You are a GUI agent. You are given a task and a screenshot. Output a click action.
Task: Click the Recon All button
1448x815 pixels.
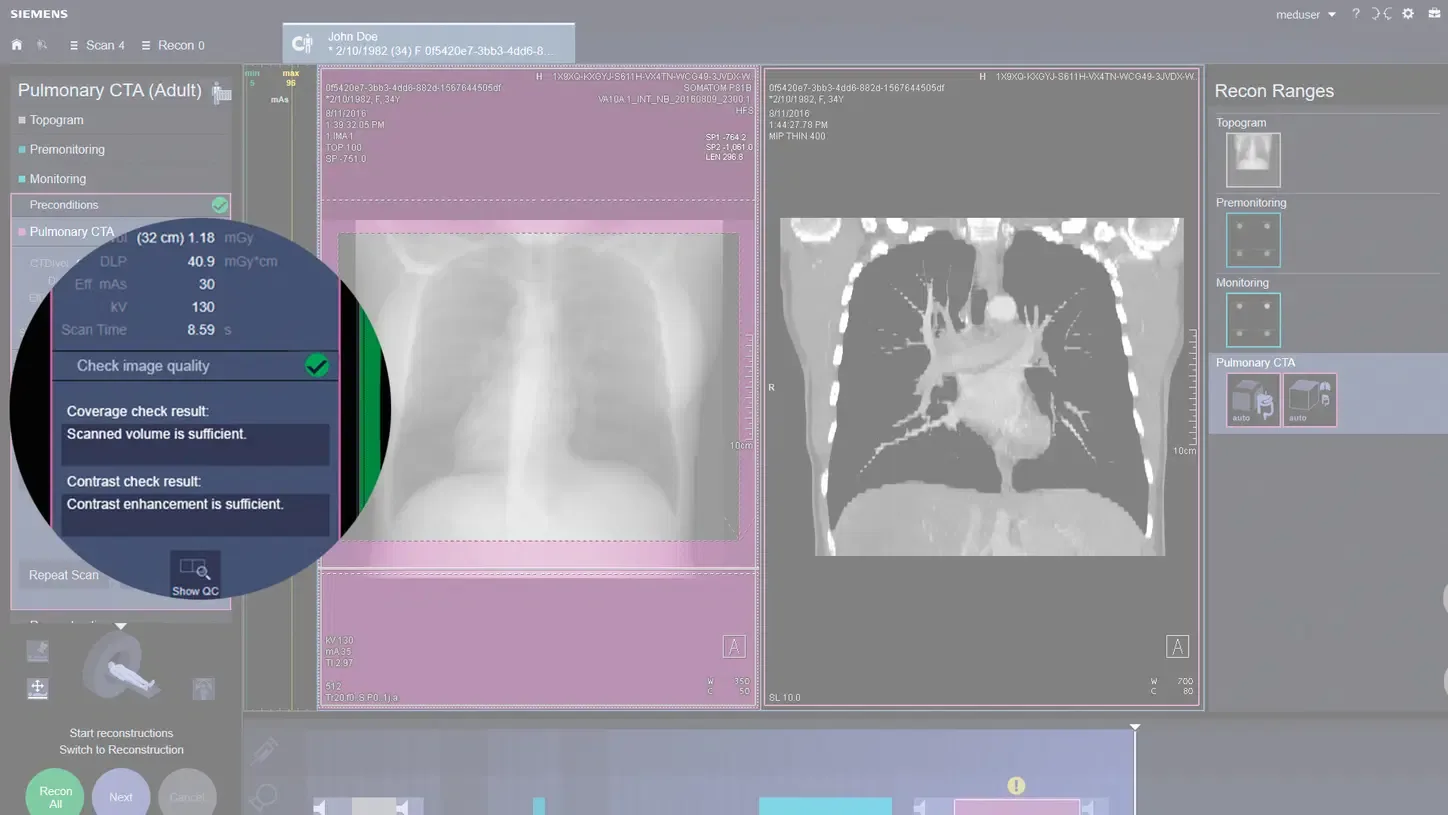point(55,797)
